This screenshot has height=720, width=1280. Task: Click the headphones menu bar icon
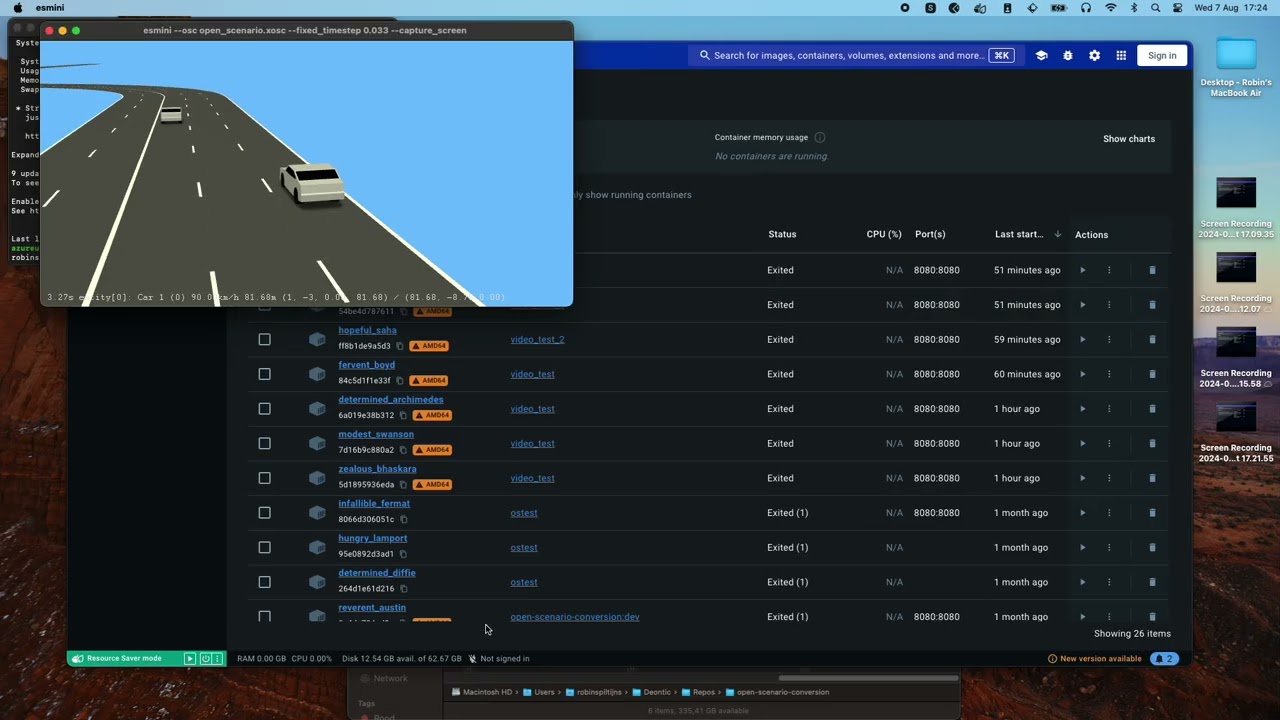1086,7
